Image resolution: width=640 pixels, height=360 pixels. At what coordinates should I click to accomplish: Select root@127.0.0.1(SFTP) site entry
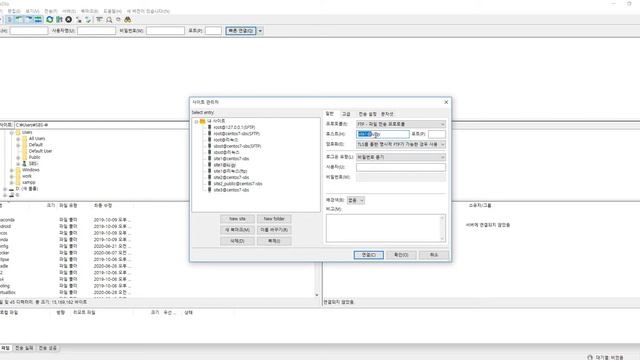point(234,127)
